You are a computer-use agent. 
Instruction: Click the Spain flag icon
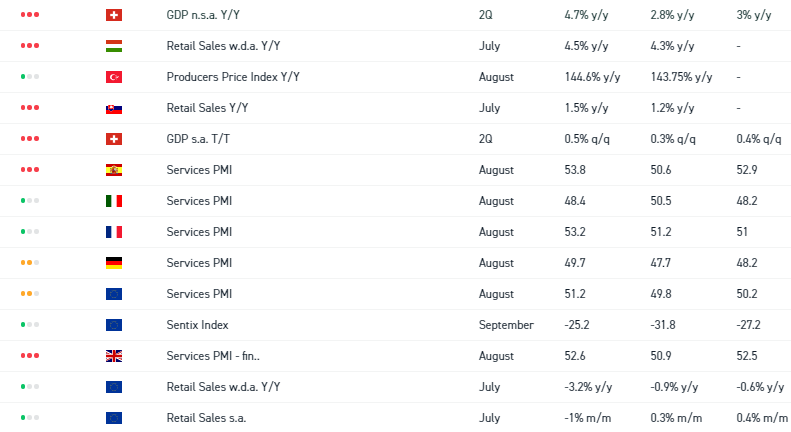point(113,170)
